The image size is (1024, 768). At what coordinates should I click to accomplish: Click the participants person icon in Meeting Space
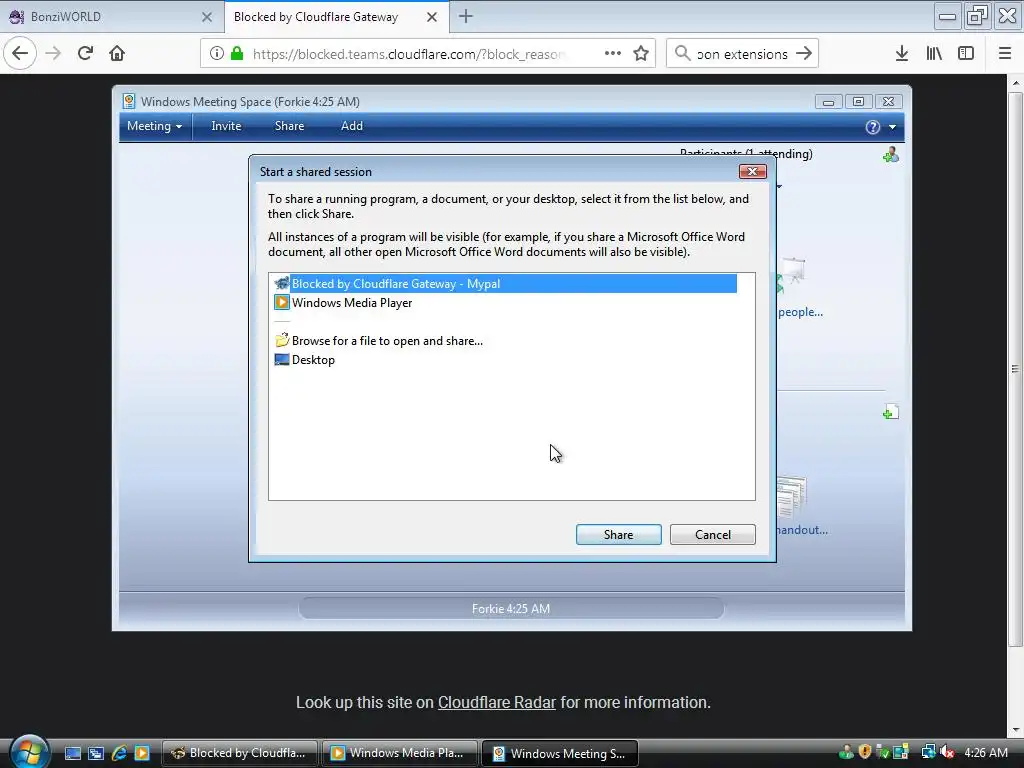(891, 155)
